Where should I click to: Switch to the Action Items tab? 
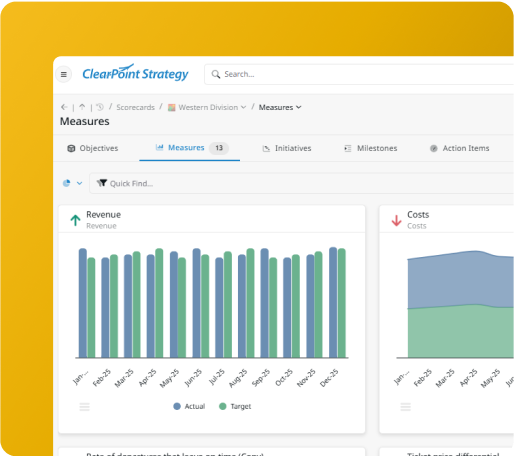tap(460, 148)
